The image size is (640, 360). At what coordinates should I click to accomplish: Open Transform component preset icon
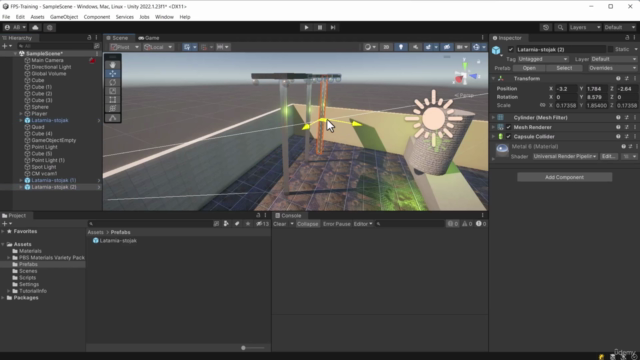point(627,78)
